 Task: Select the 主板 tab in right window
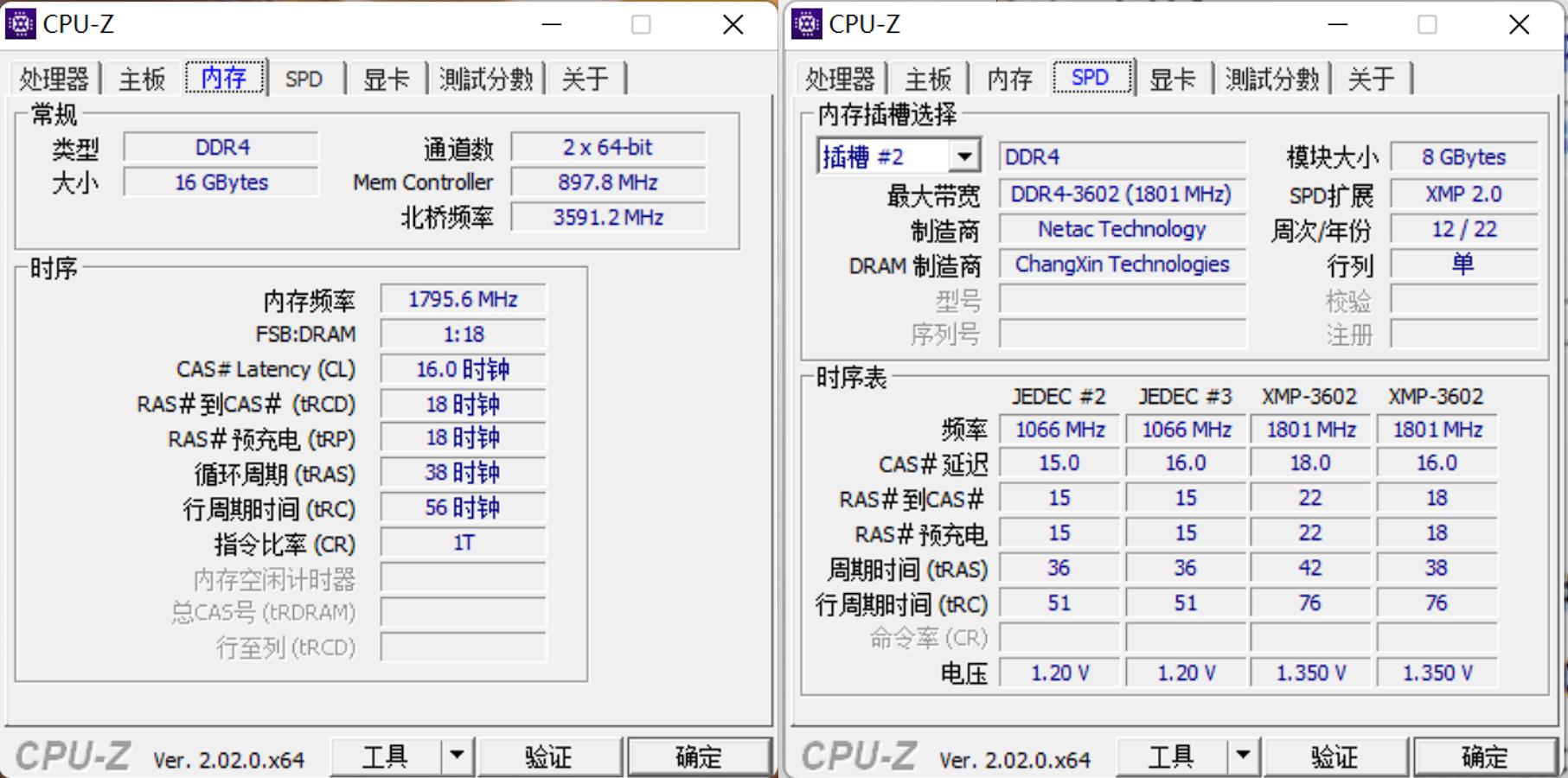click(930, 79)
